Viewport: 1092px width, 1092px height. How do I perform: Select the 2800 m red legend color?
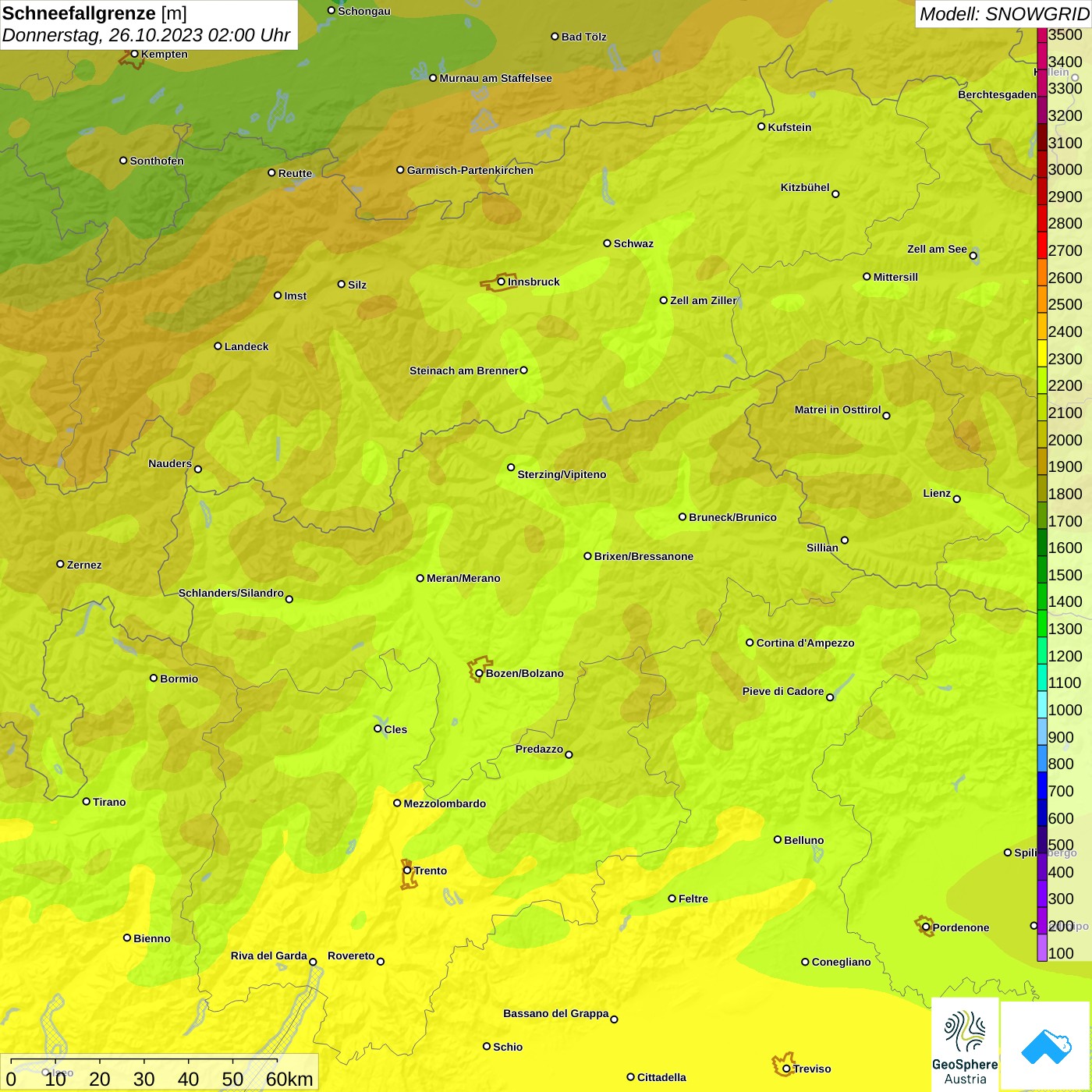click(1042, 218)
